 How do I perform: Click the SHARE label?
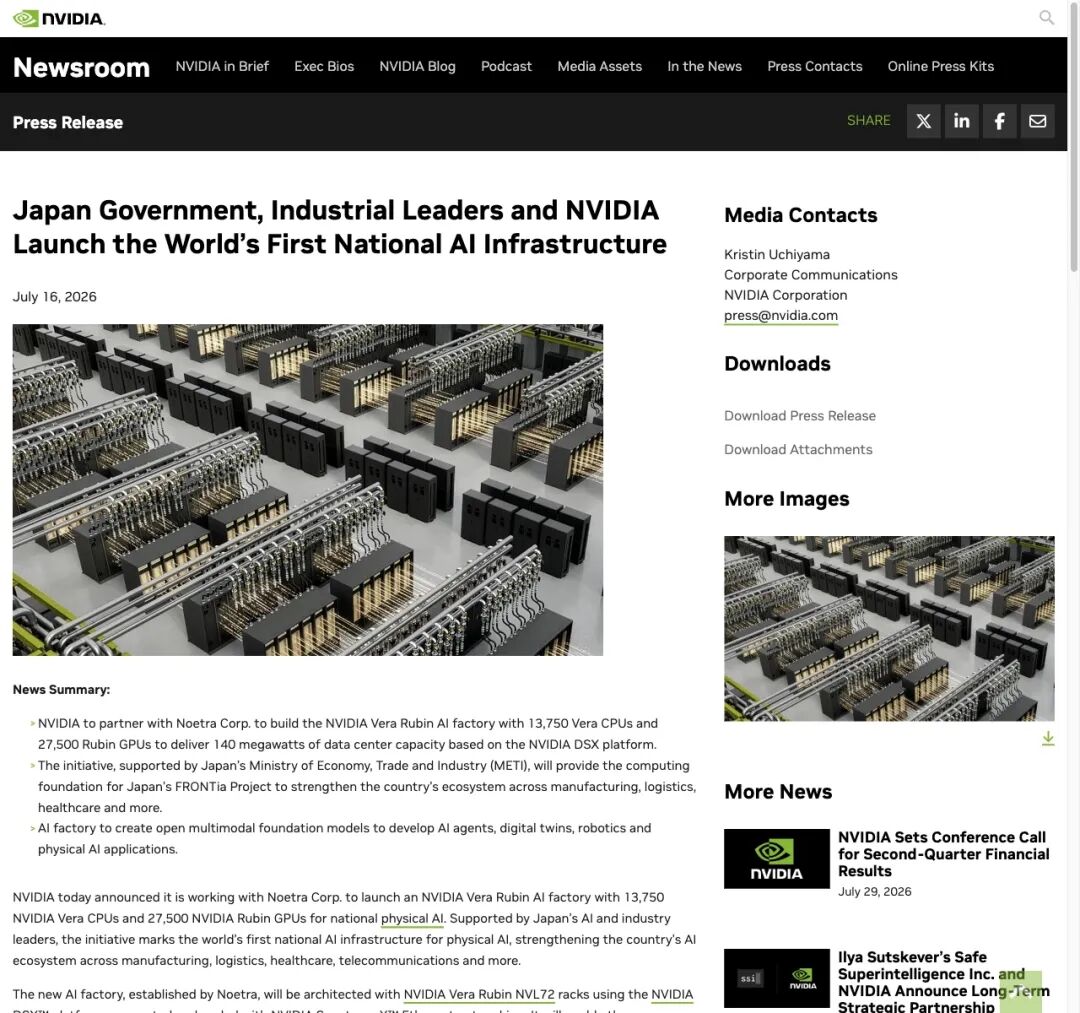[x=868, y=121]
